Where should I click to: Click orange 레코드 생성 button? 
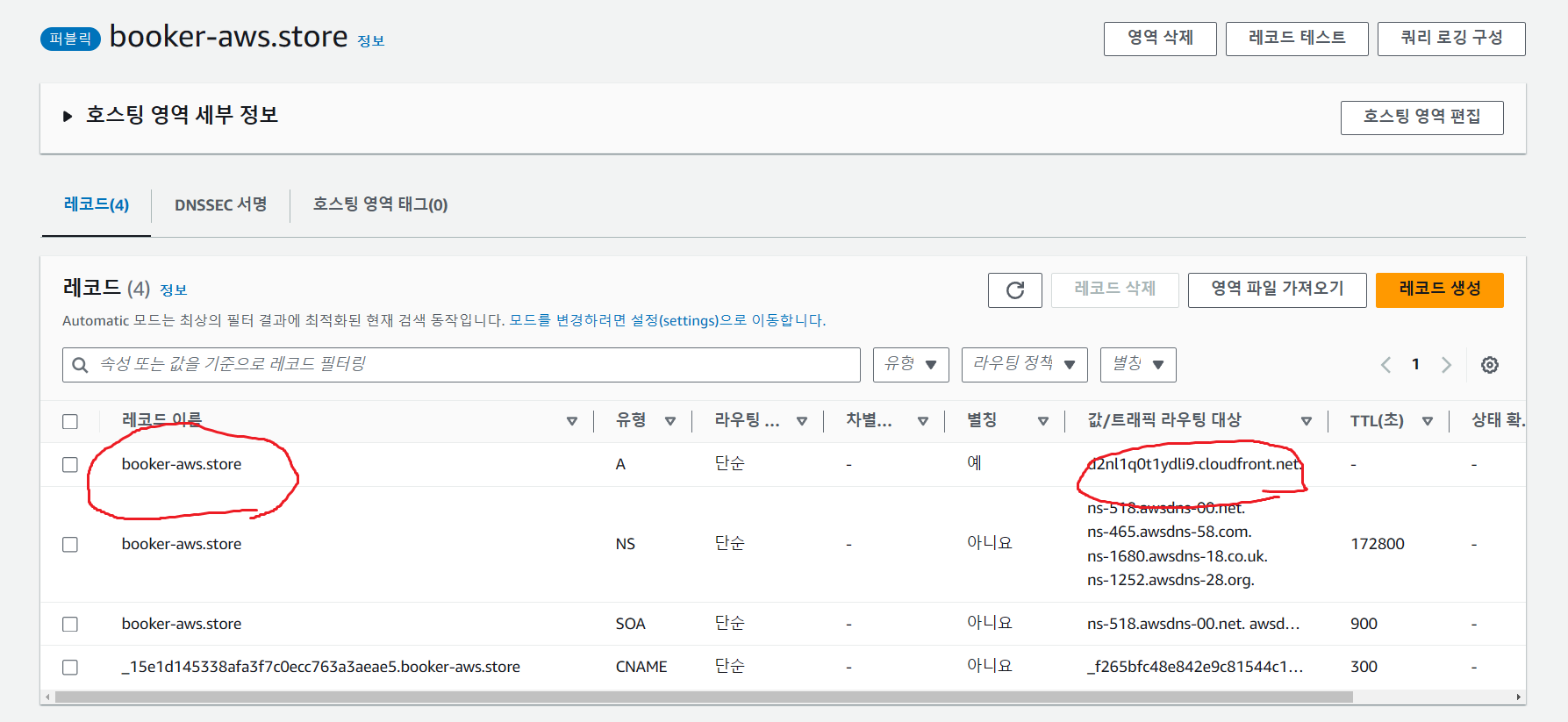click(1439, 290)
